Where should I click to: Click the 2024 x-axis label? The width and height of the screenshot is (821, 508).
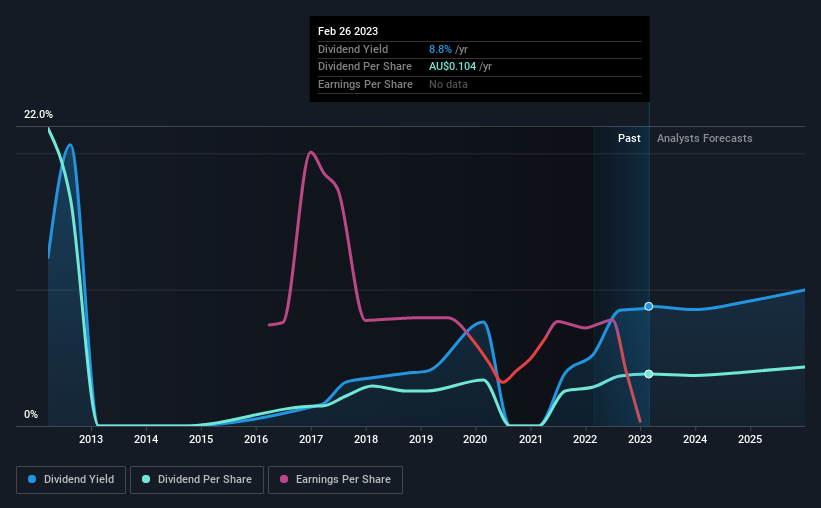pos(695,439)
